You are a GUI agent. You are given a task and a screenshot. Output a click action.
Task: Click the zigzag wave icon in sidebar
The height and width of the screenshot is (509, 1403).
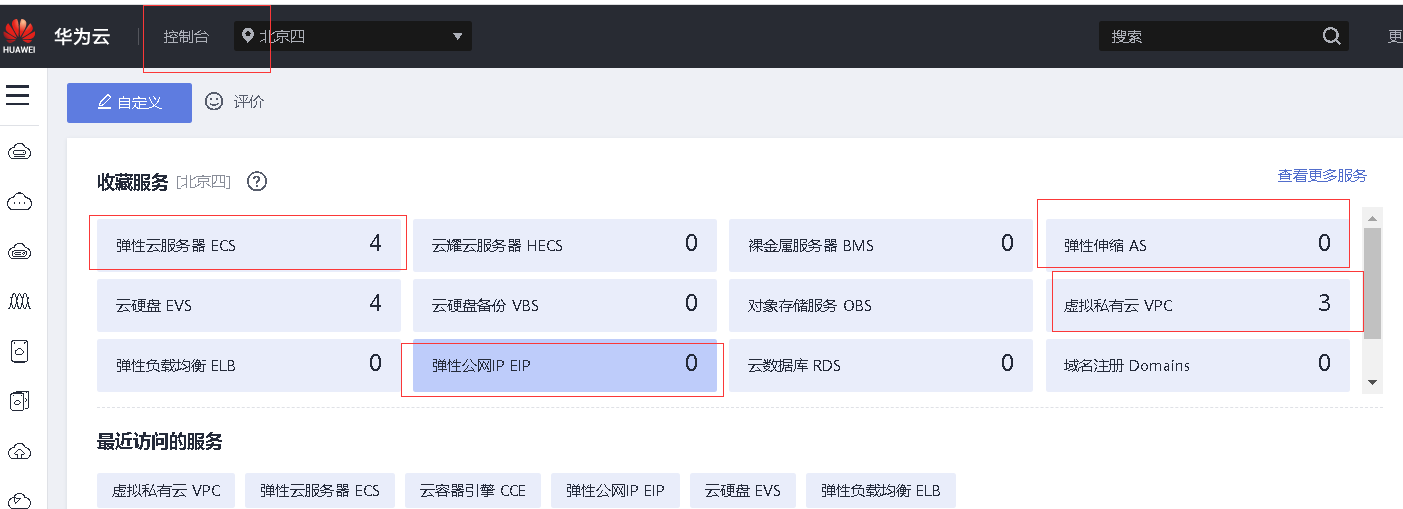point(19,300)
